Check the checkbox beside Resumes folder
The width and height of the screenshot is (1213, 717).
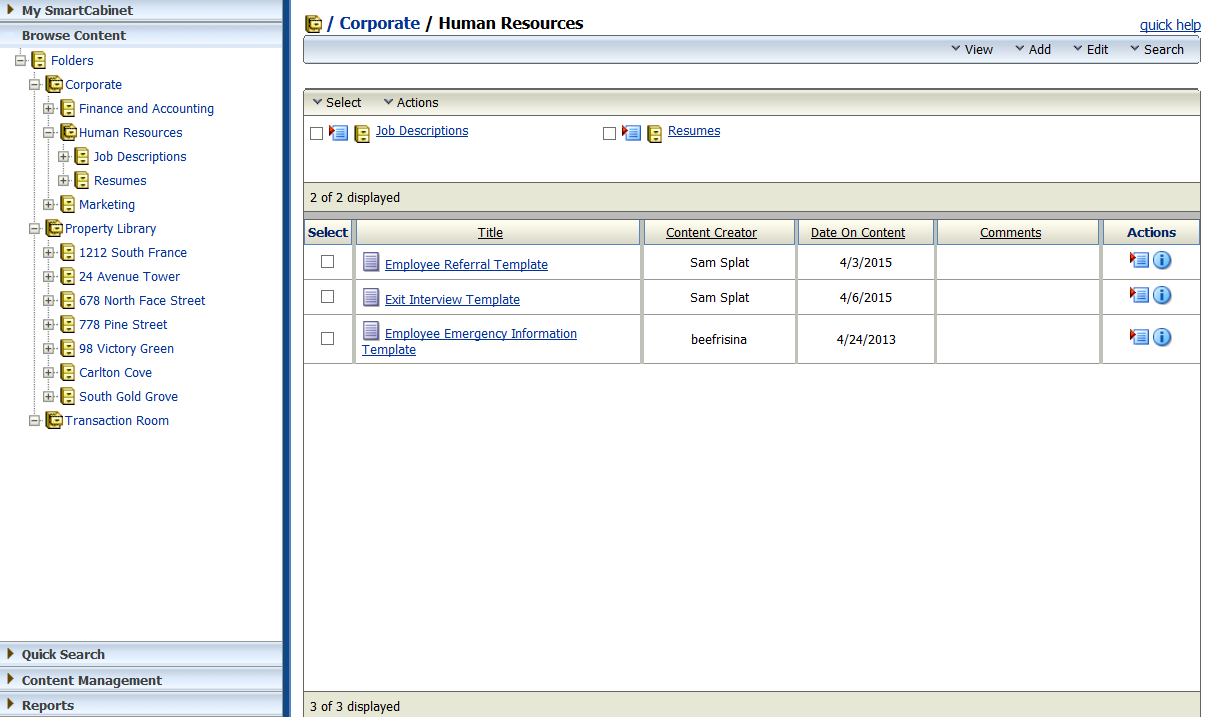609,132
